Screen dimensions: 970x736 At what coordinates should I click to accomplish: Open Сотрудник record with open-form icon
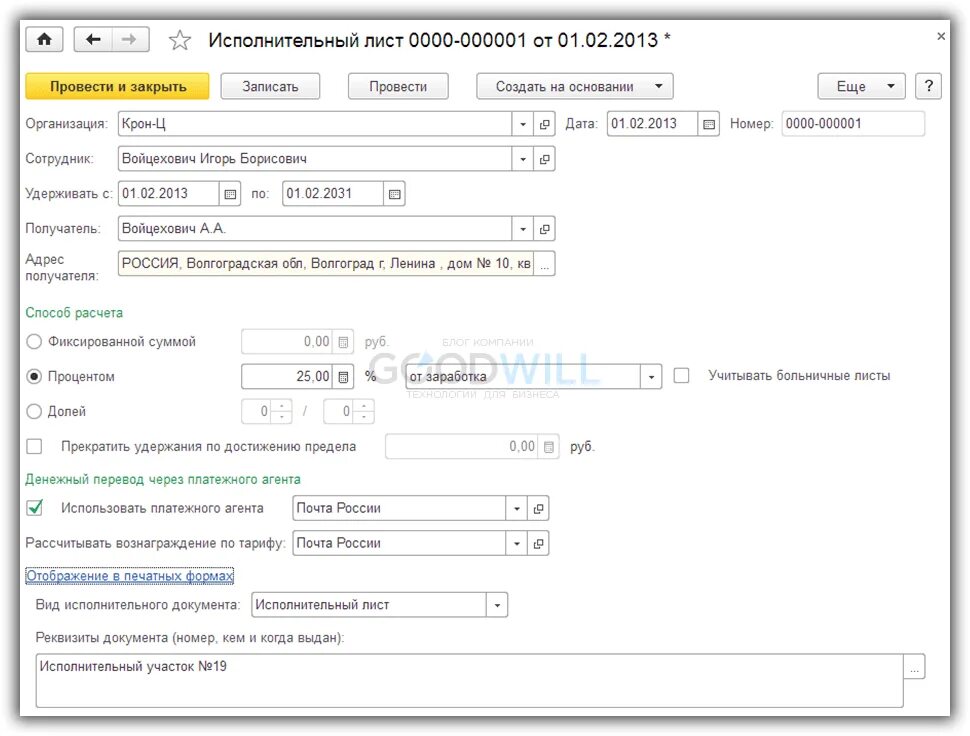tap(544, 159)
